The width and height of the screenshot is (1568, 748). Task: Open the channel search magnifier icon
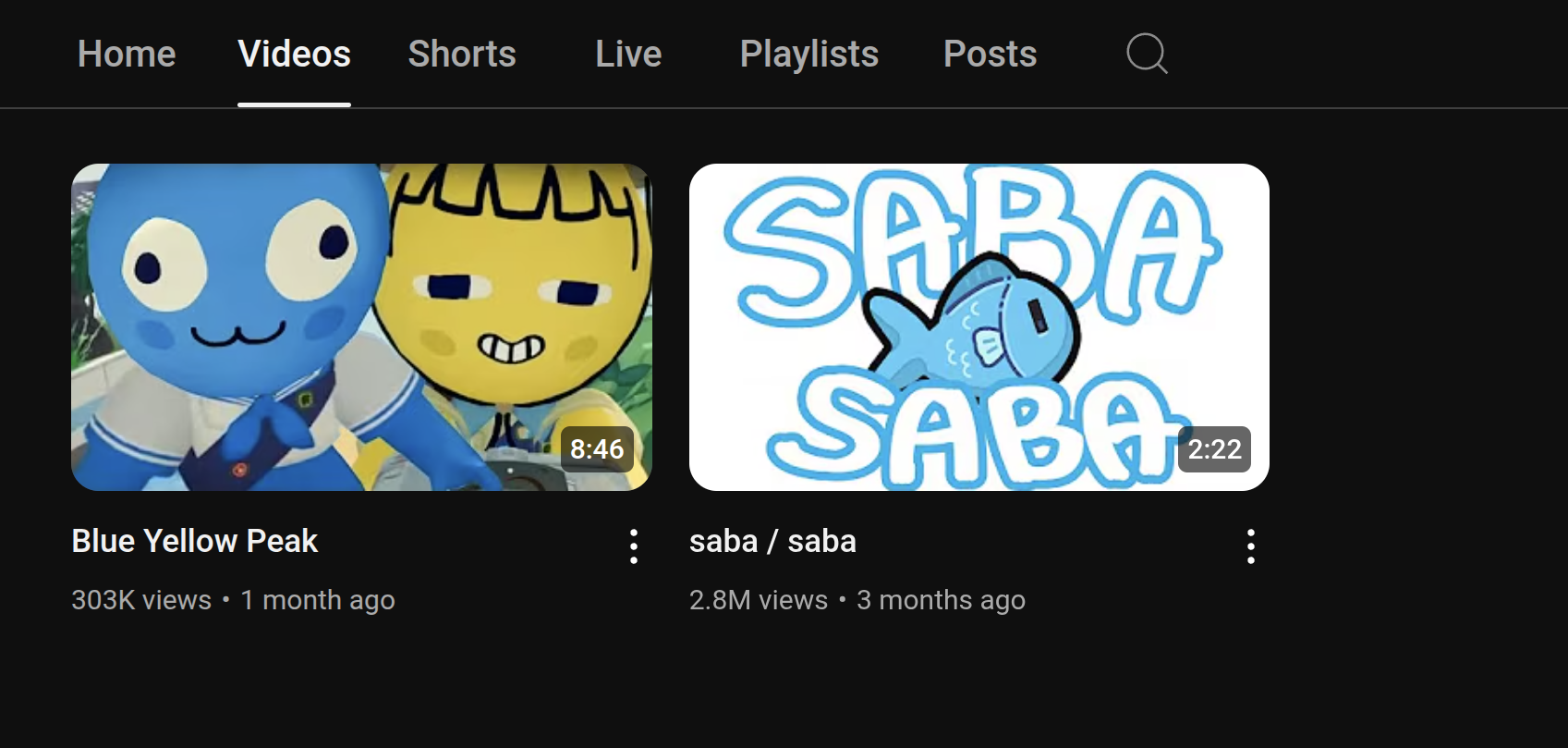1147,54
